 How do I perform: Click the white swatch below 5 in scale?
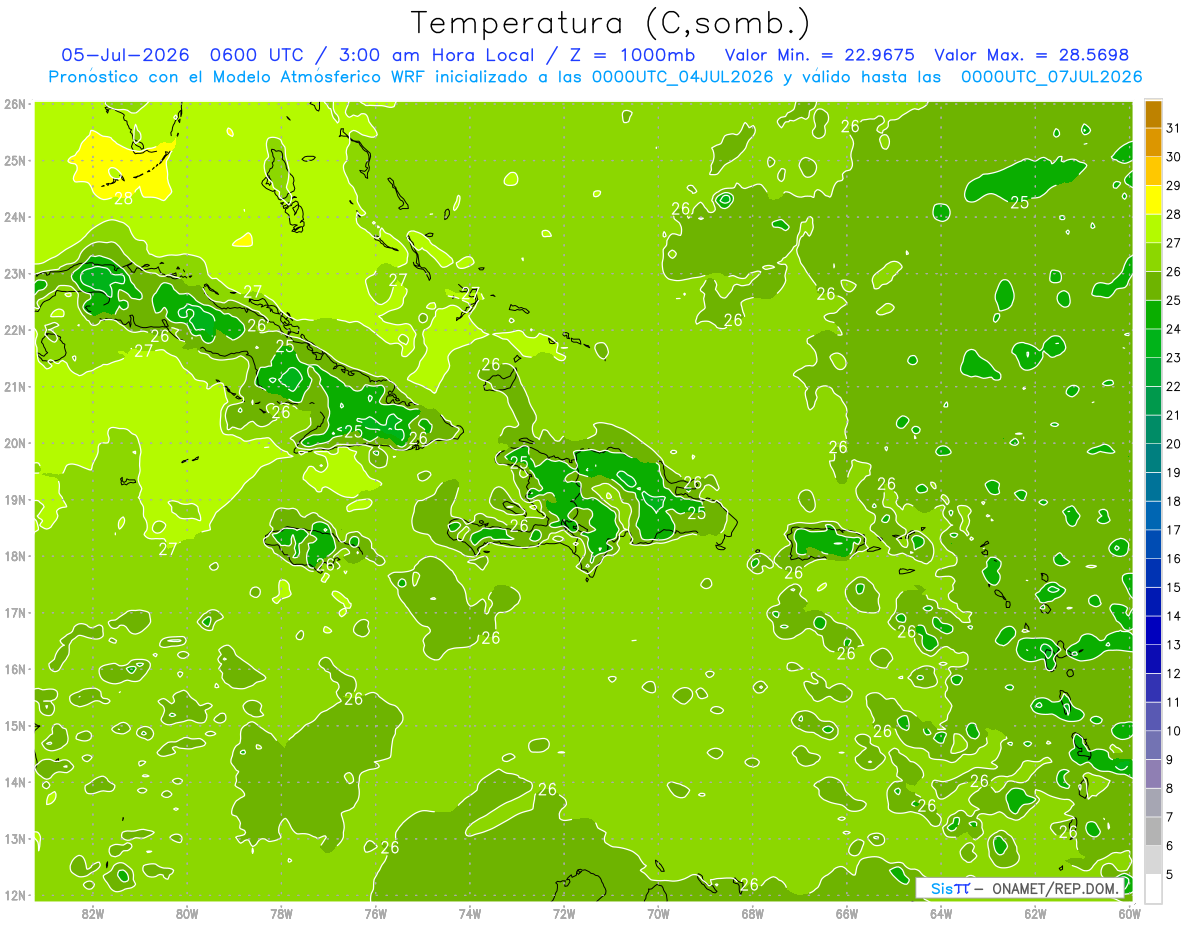[1153, 888]
